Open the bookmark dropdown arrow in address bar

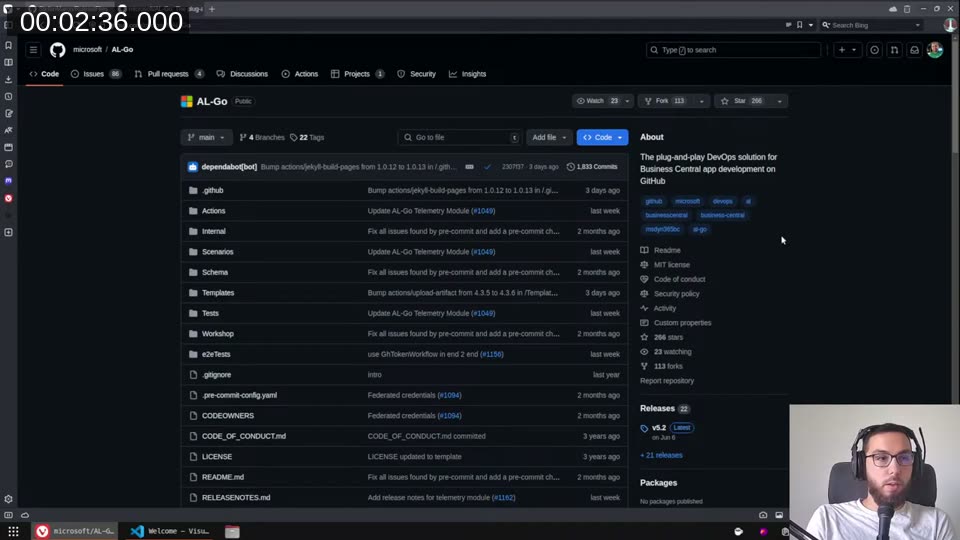tap(811, 25)
